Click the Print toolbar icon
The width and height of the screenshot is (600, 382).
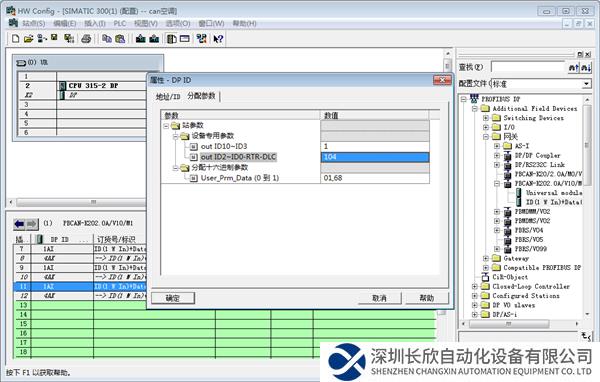point(86,38)
